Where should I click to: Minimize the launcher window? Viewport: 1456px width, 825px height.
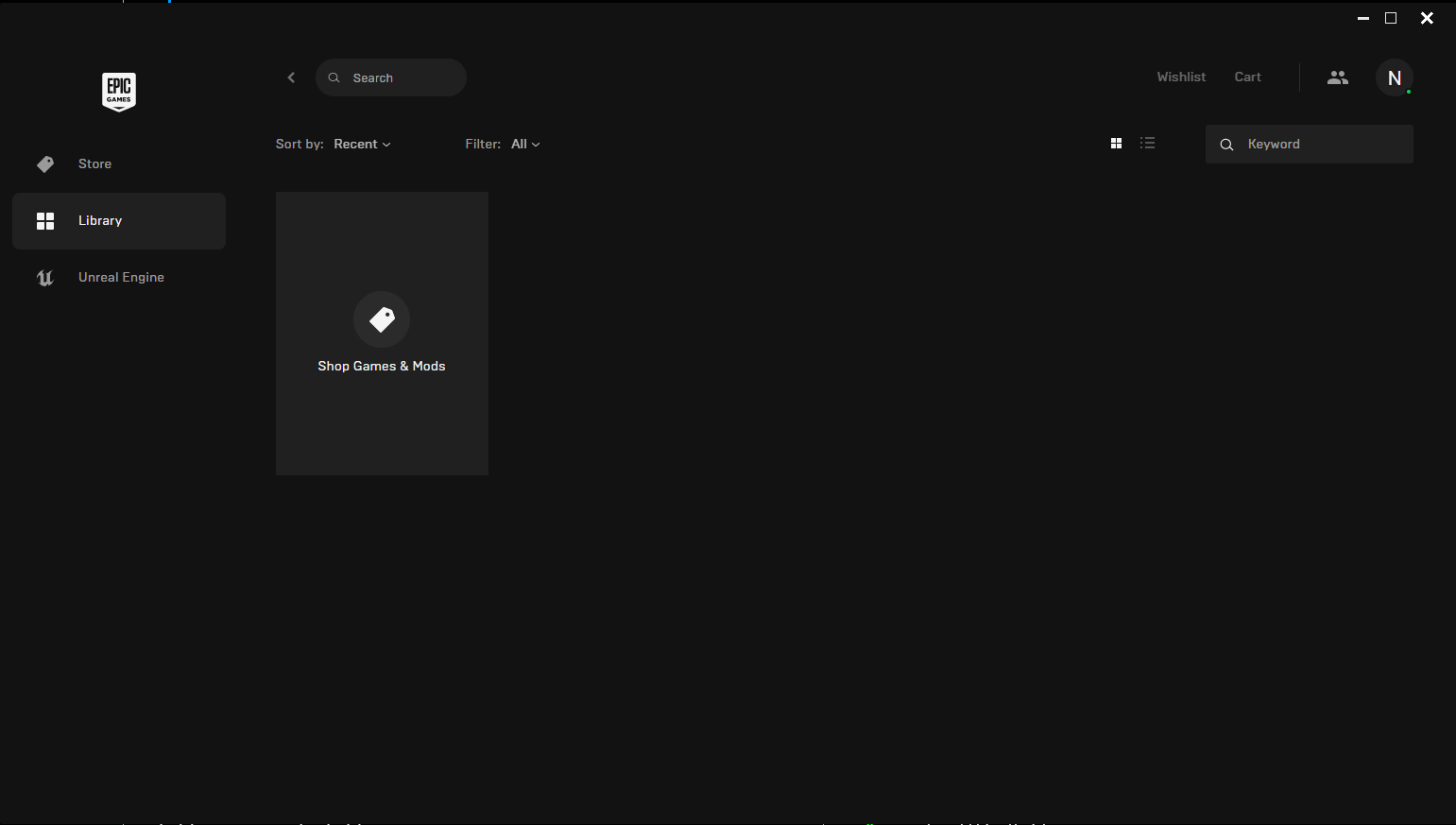(x=1363, y=18)
